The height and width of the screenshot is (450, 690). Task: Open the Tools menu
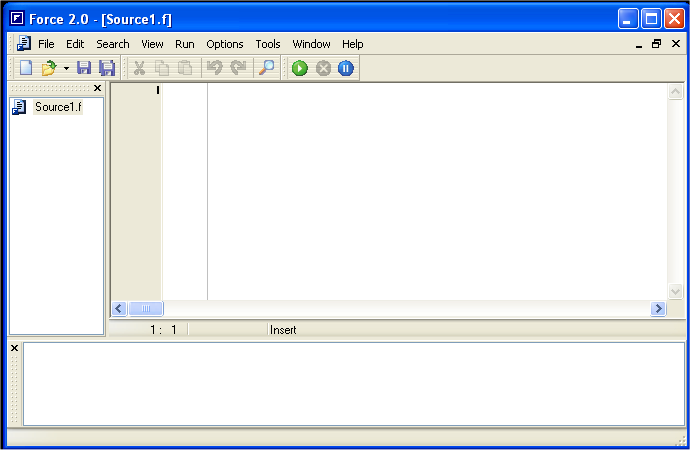[268, 44]
